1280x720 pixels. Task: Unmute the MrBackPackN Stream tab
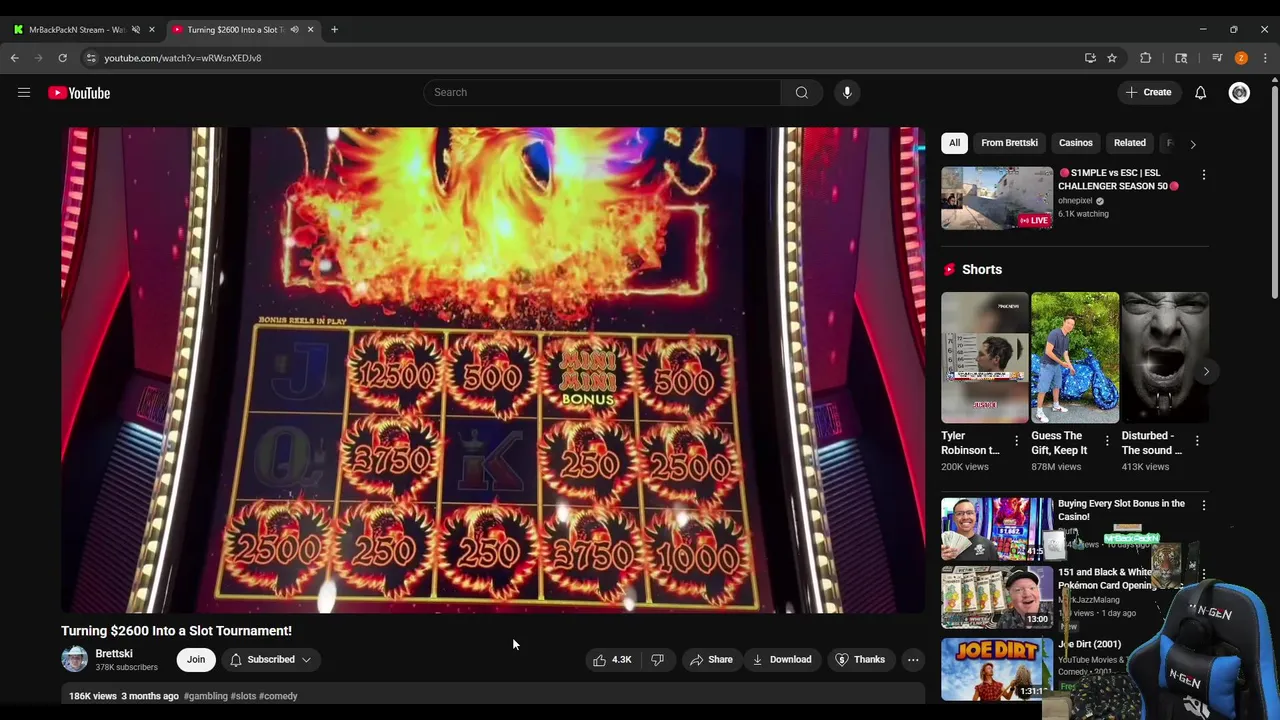click(136, 30)
